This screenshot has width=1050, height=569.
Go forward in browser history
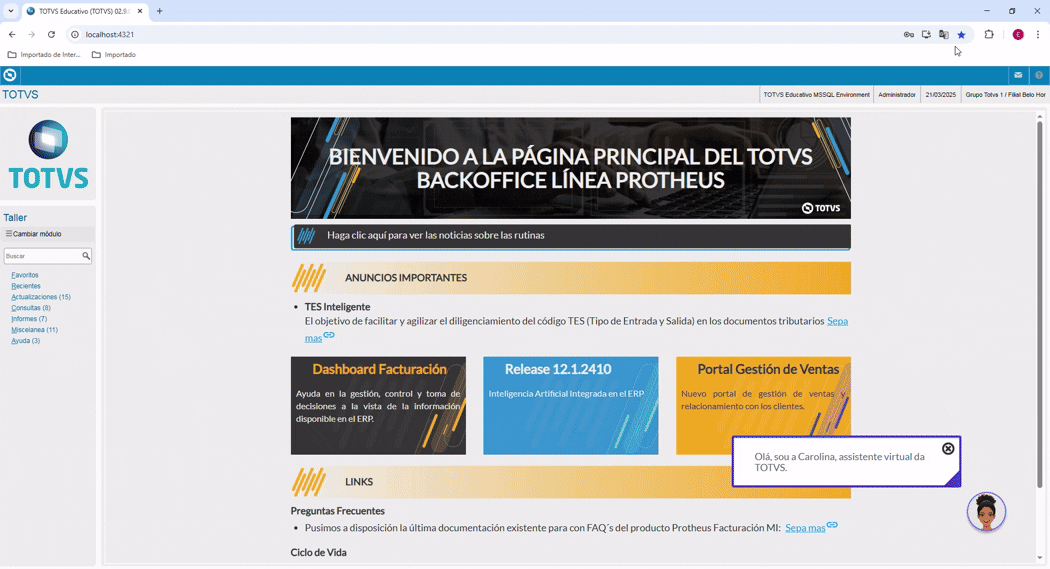[x=31, y=35]
